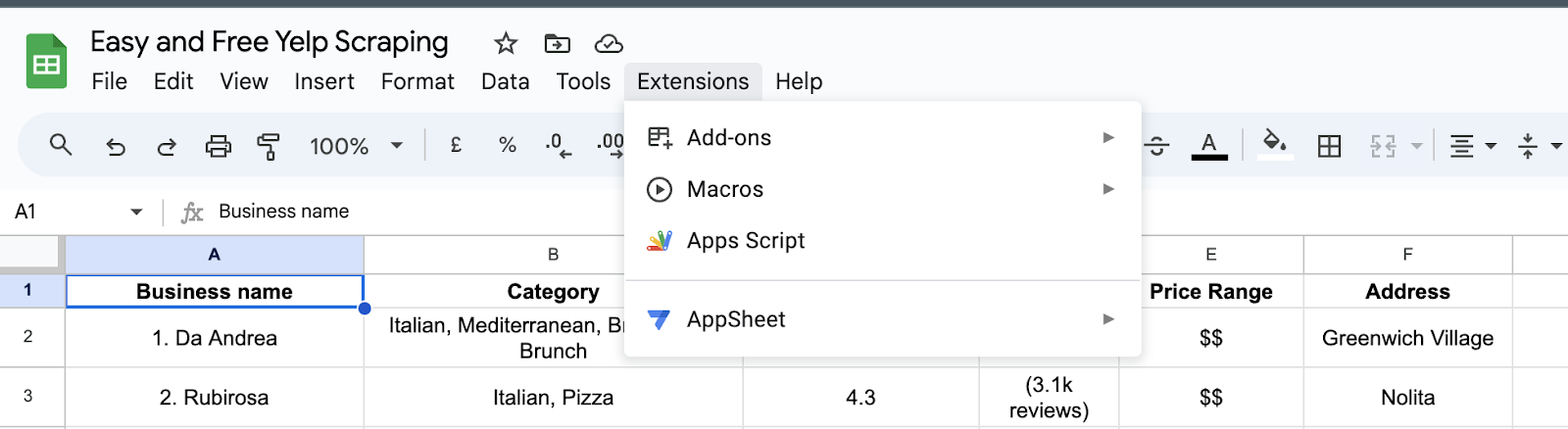Screen dimensions: 1568x429
Task: Open the Tools menu
Action: pos(583,81)
